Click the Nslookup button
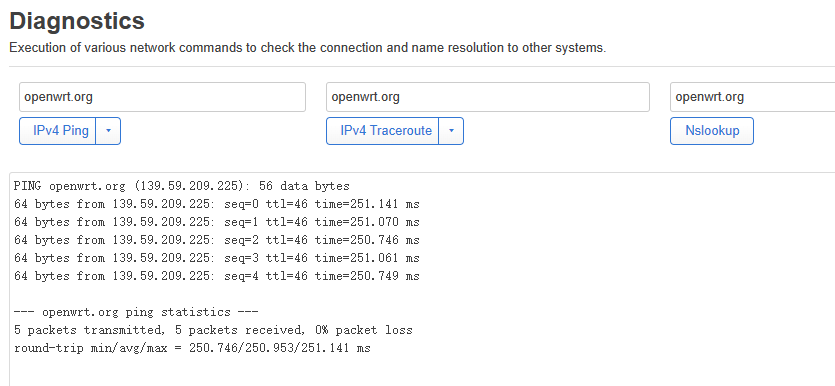The image size is (835, 386). pyautogui.click(x=712, y=131)
